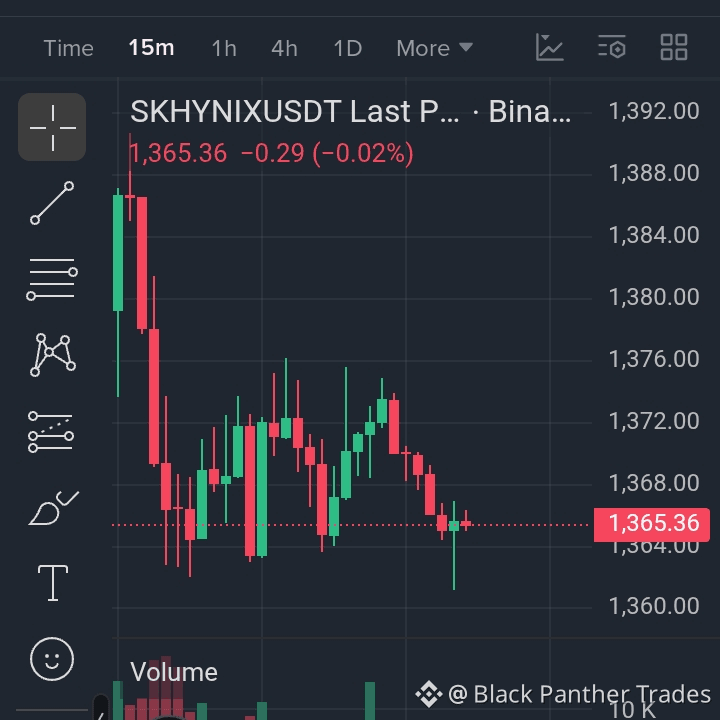Select the forecasting and measure lines tool
This screenshot has height=720, width=720.
click(51, 432)
